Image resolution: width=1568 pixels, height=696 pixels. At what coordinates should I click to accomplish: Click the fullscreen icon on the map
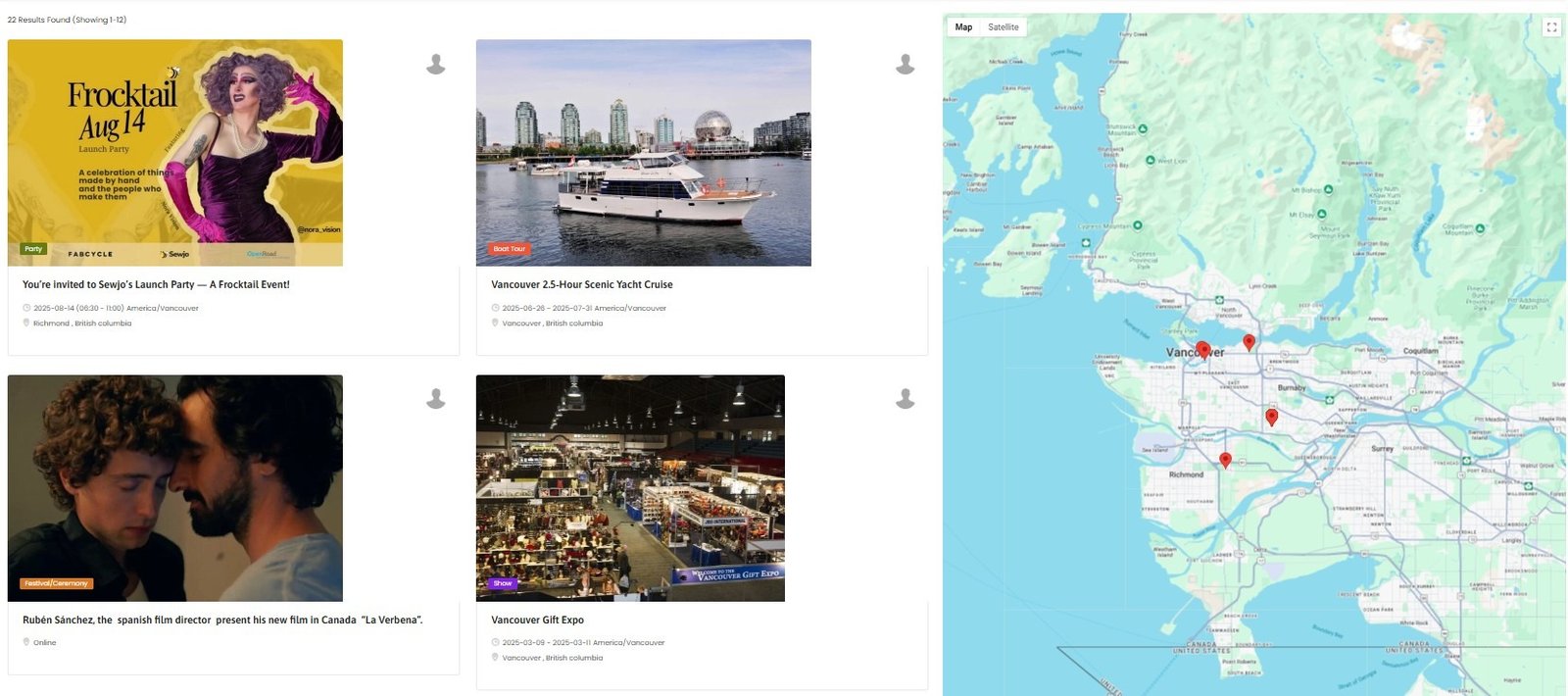pos(1552,27)
